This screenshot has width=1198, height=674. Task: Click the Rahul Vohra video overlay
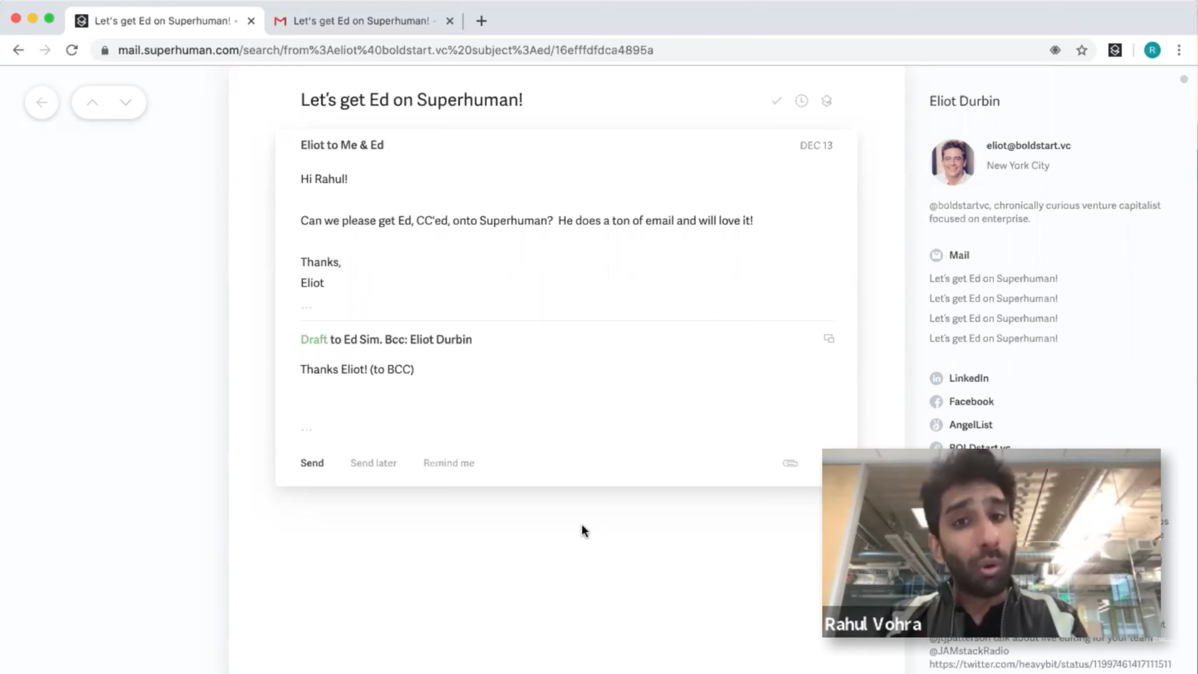[x=991, y=543]
